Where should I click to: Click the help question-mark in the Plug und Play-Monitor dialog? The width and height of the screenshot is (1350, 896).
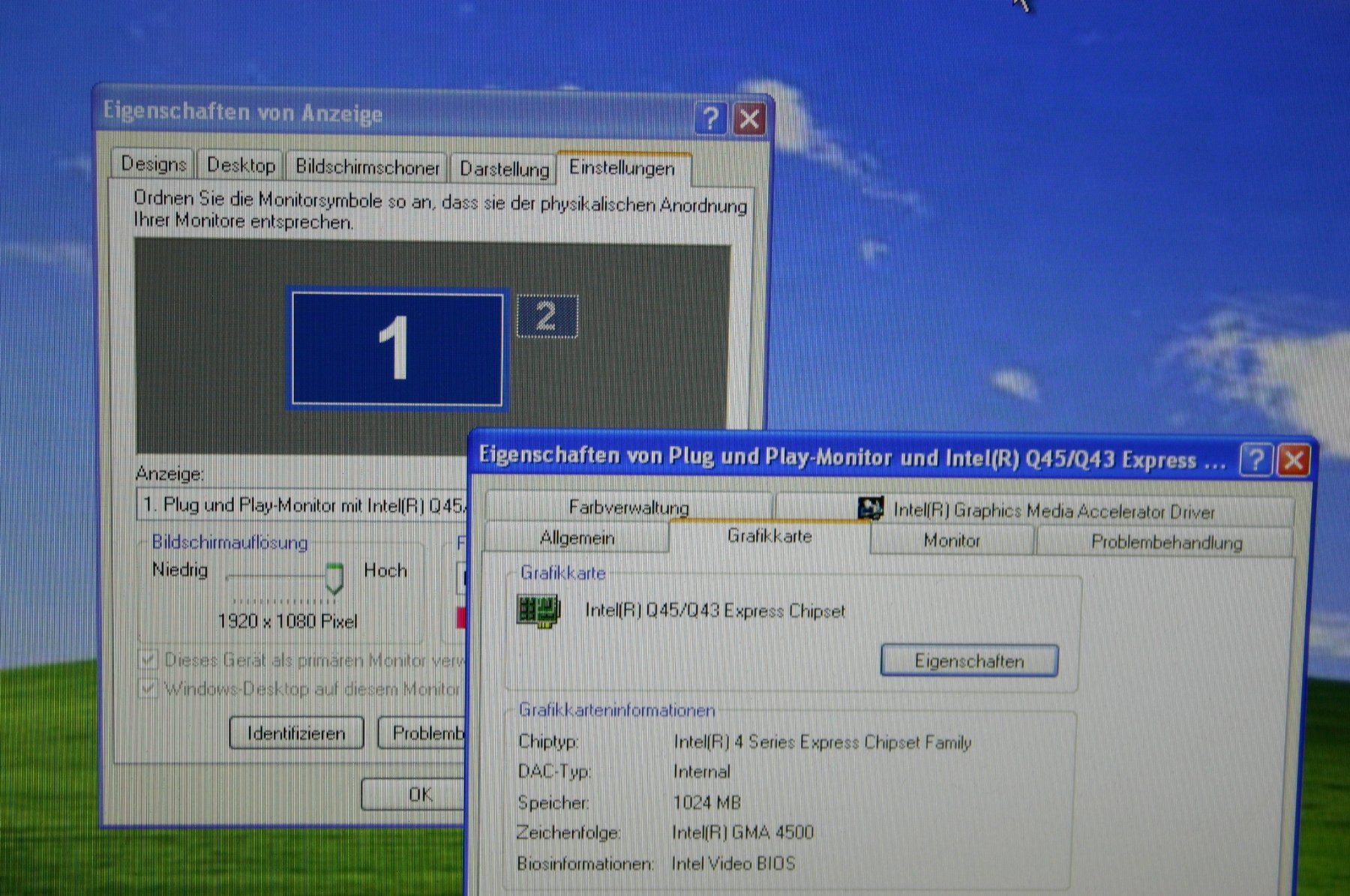tap(1255, 458)
